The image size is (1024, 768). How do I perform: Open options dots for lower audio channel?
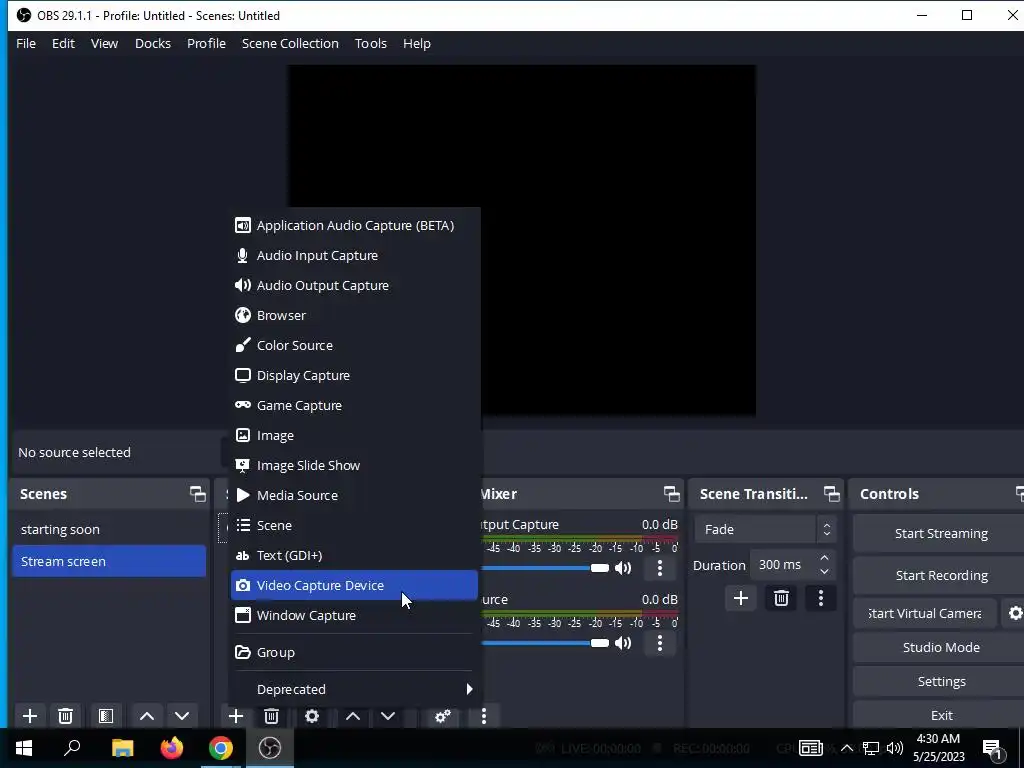(660, 643)
